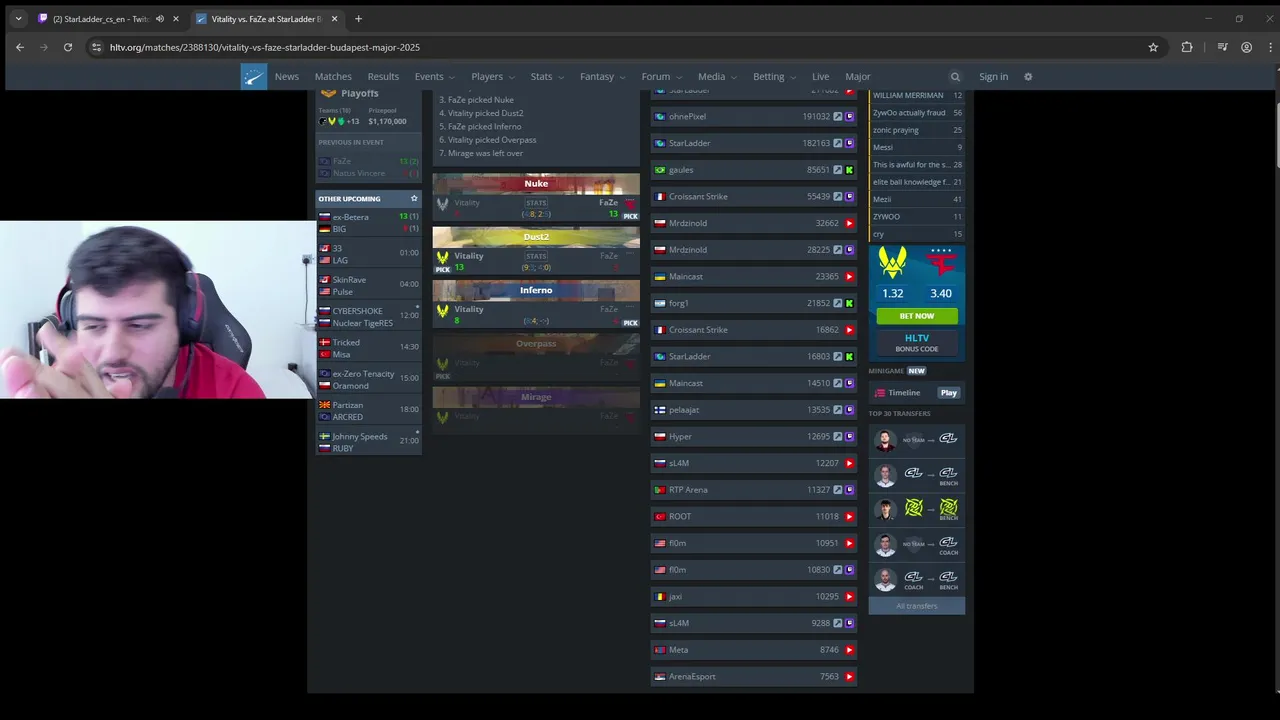
Task: Click external link icon on Croissant Strike 55439 row
Action: pos(838,197)
